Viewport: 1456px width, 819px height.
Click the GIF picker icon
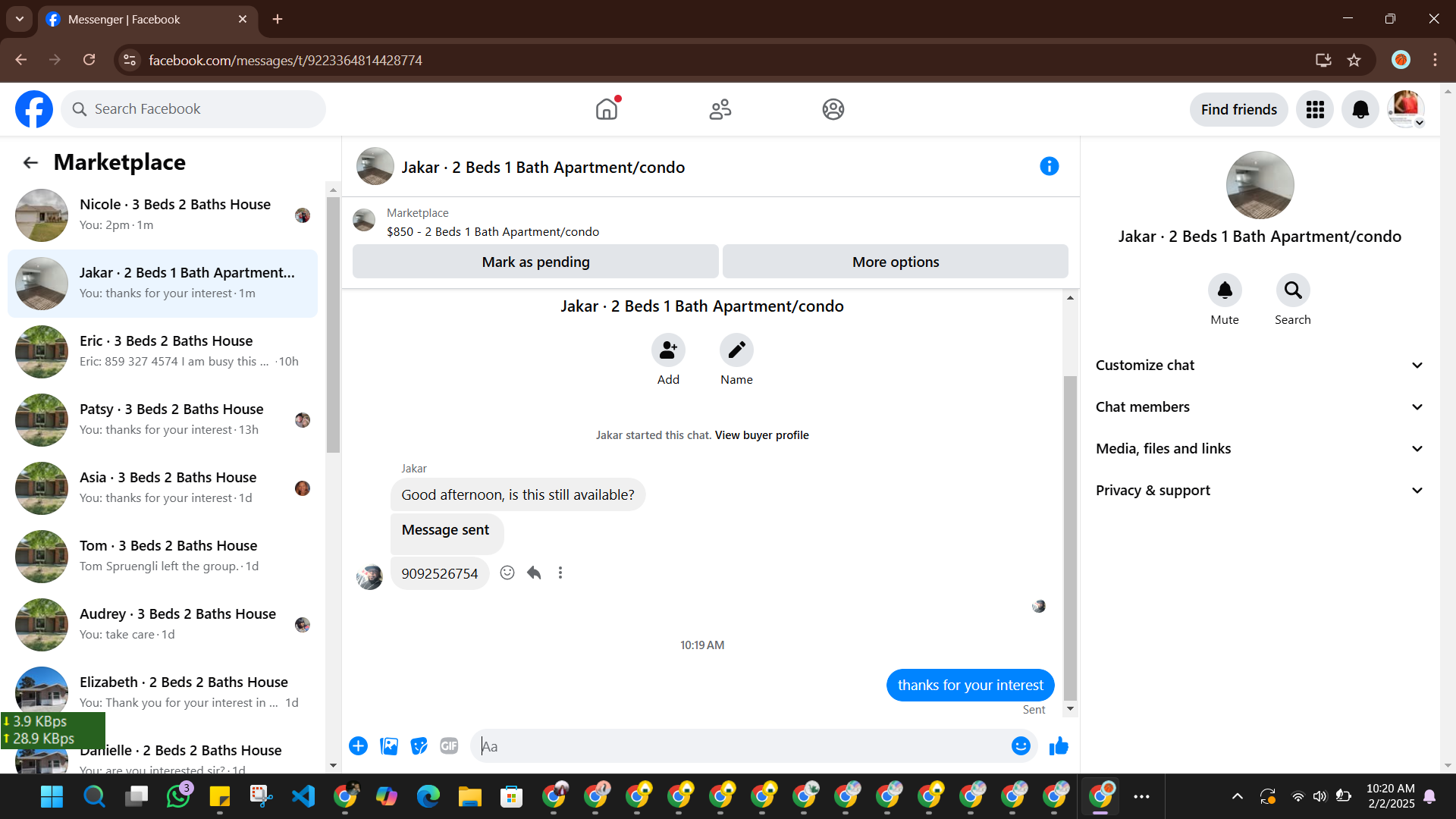[449, 746]
